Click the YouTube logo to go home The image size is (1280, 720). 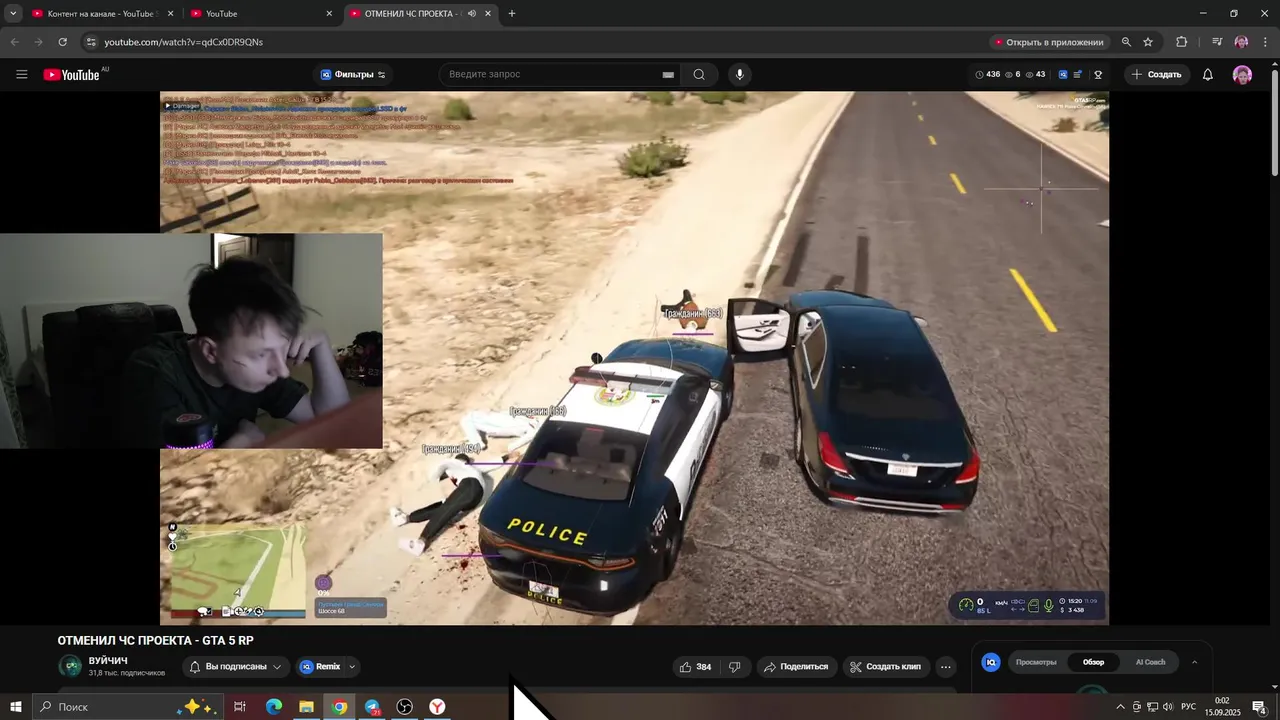(x=72, y=74)
